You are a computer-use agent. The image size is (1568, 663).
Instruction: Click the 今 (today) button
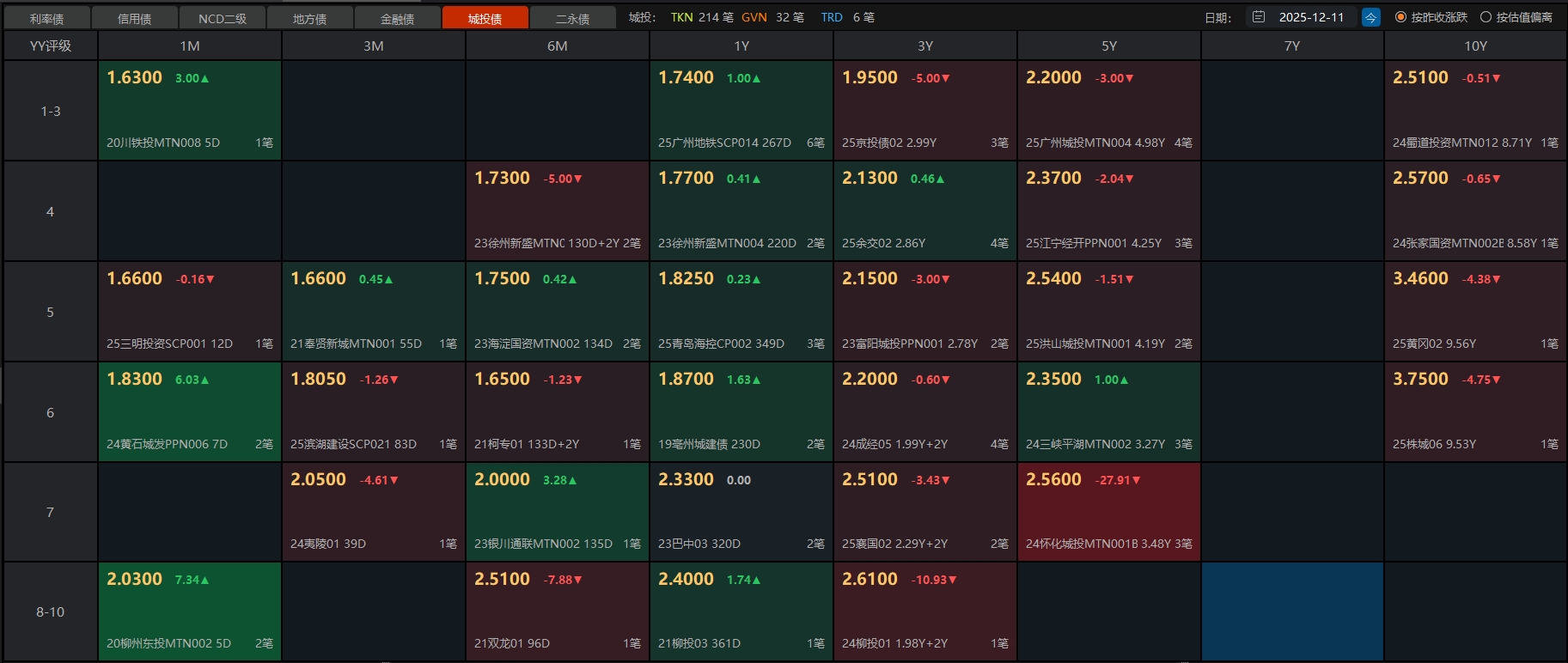1370,17
